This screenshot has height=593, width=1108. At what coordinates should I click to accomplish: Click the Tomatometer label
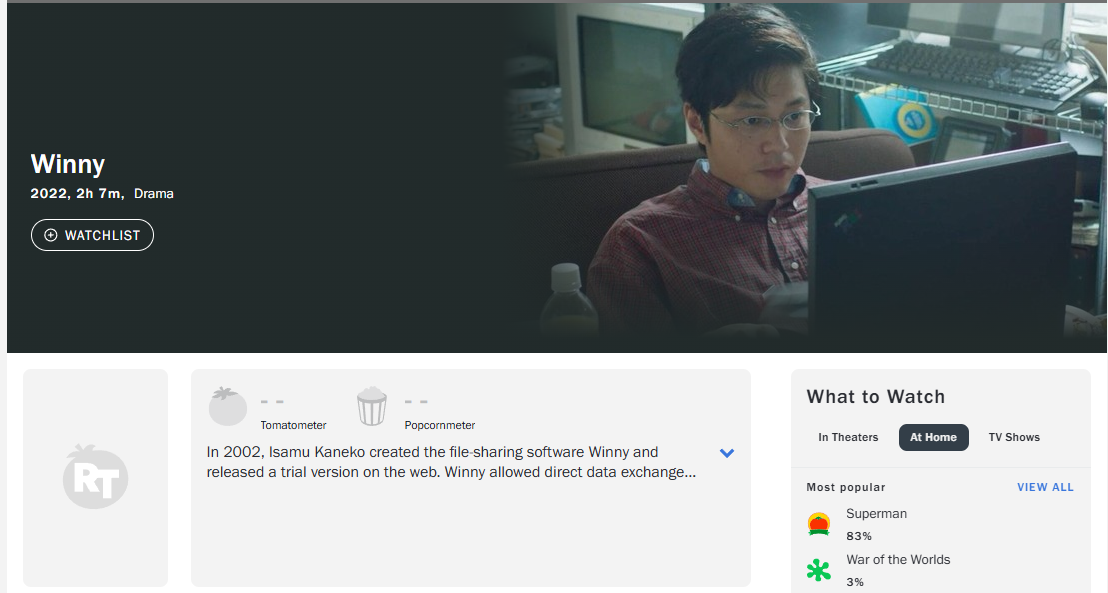click(293, 425)
